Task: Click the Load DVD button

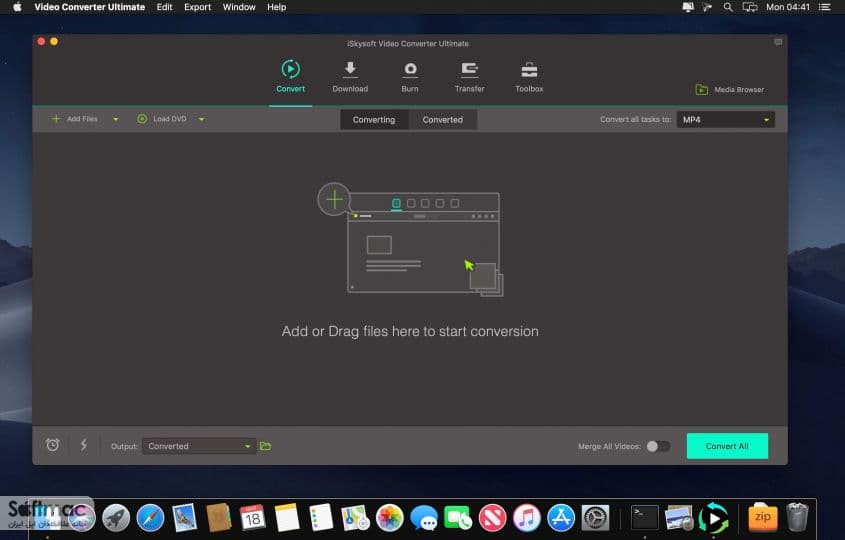Action: pyautogui.click(x=162, y=119)
